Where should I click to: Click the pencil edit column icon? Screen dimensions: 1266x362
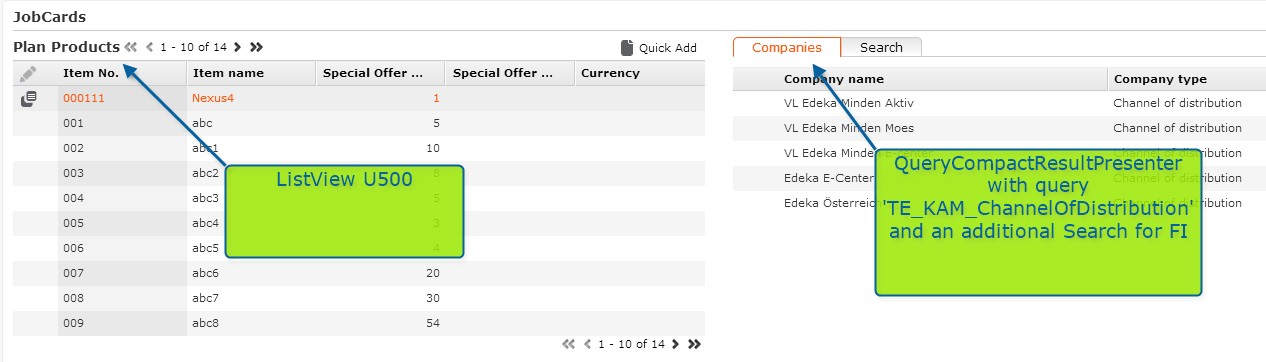pyautogui.click(x=28, y=73)
